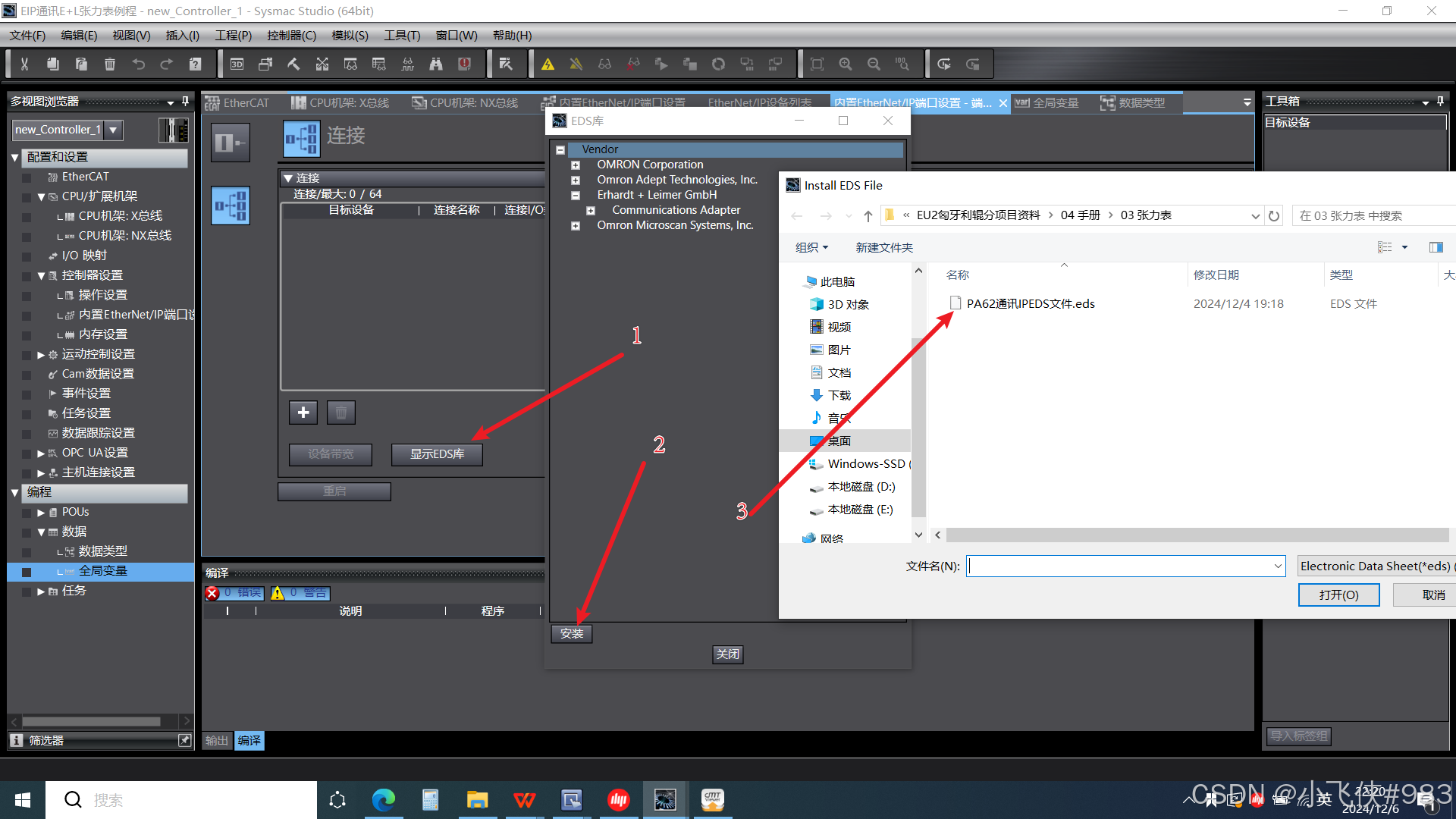
Task: Click the zoom in magnifier toolbar icon
Action: (846, 64)
